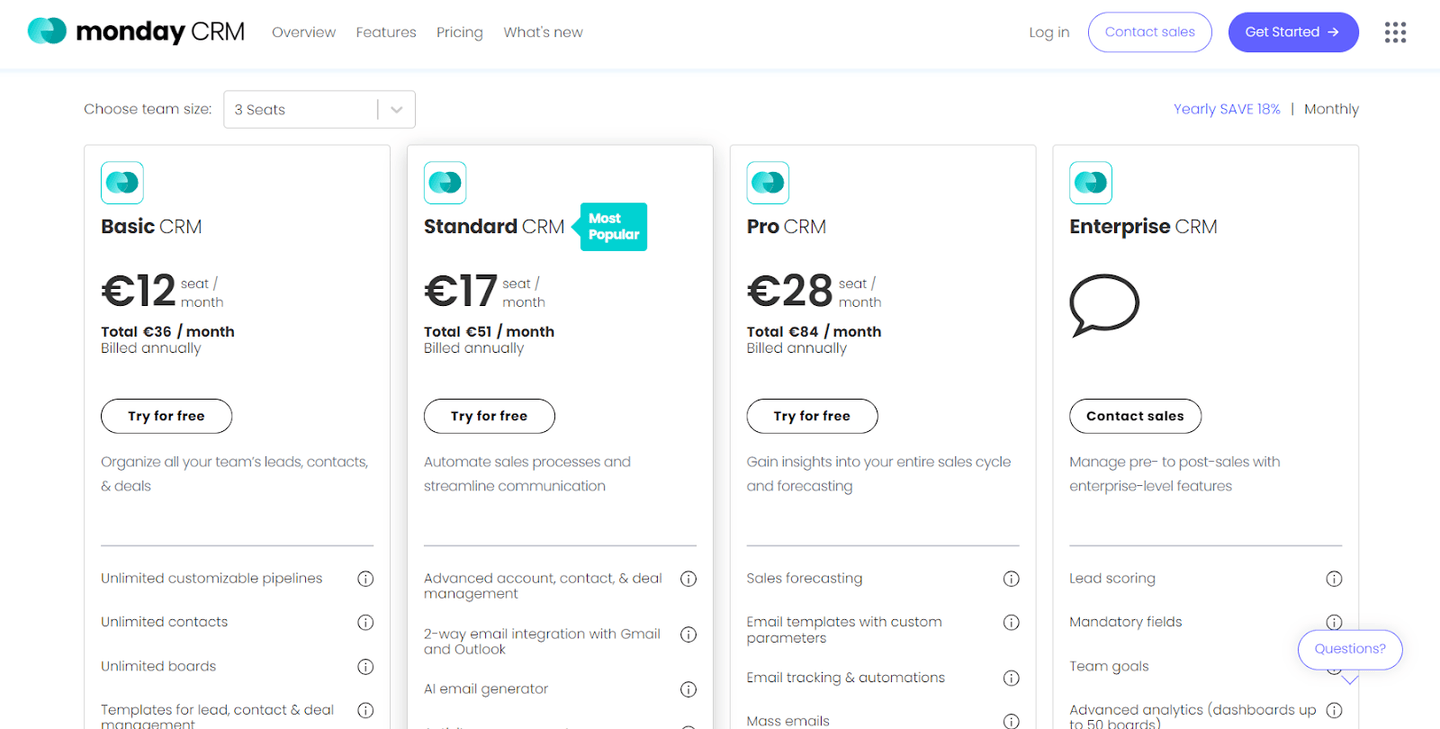Viewport: 1440px width, 729px height.
Task: Show info for Advanced account, contact, & deal management
Action: tap(689, 579)
